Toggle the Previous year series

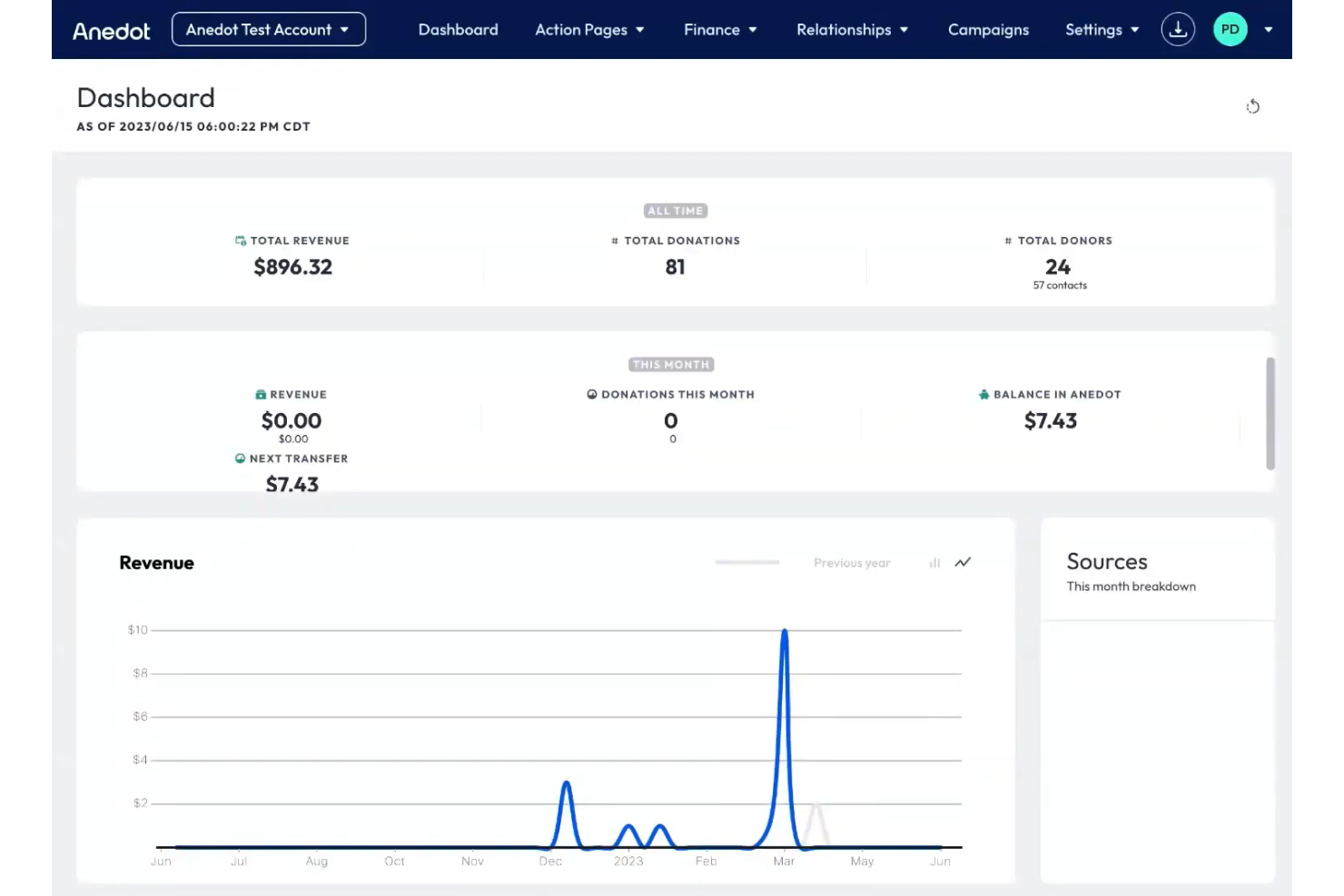pos(851,563)
